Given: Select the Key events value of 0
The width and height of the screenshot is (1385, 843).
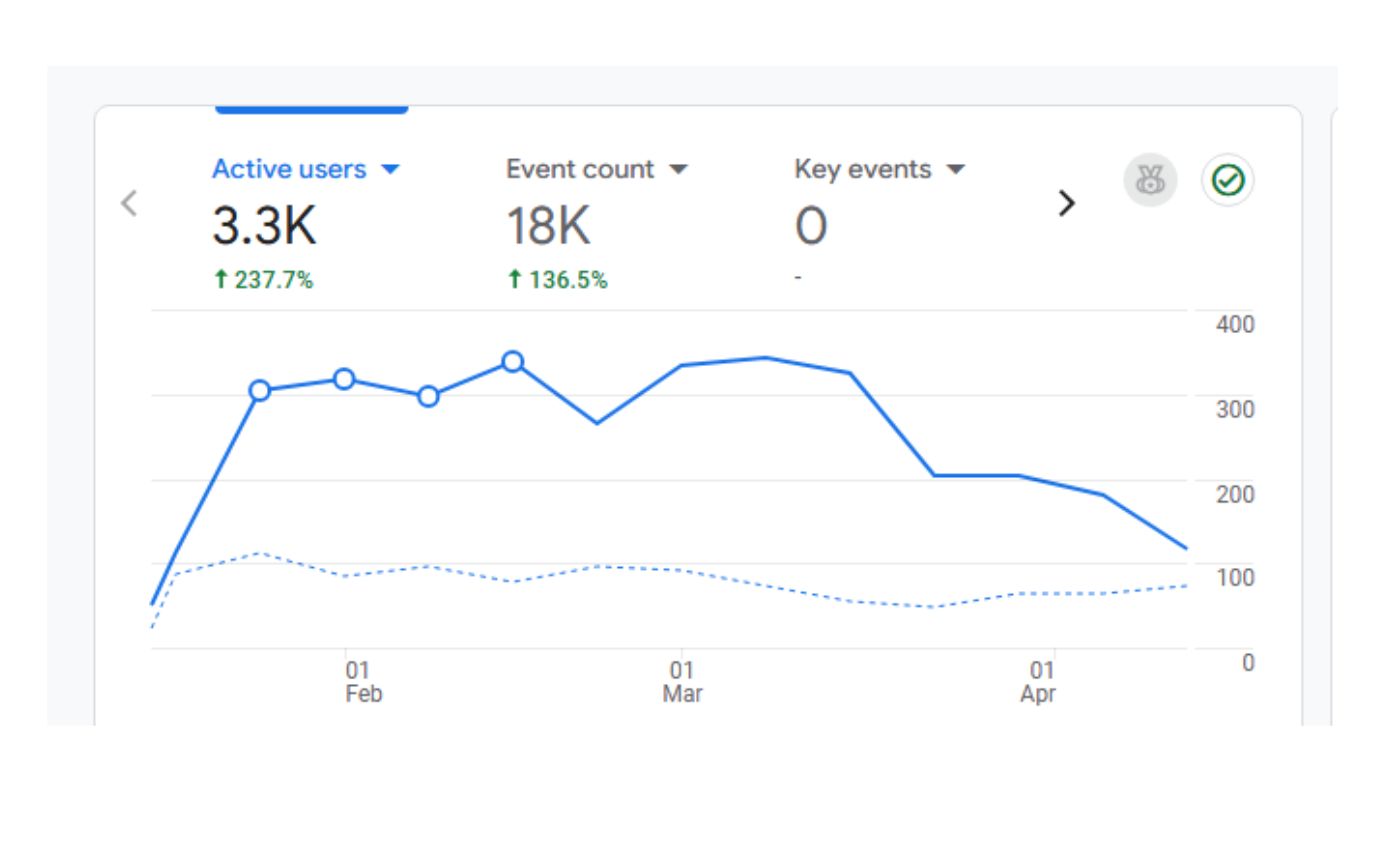Looking at the screenshot, I should click(x=811, y=226).
